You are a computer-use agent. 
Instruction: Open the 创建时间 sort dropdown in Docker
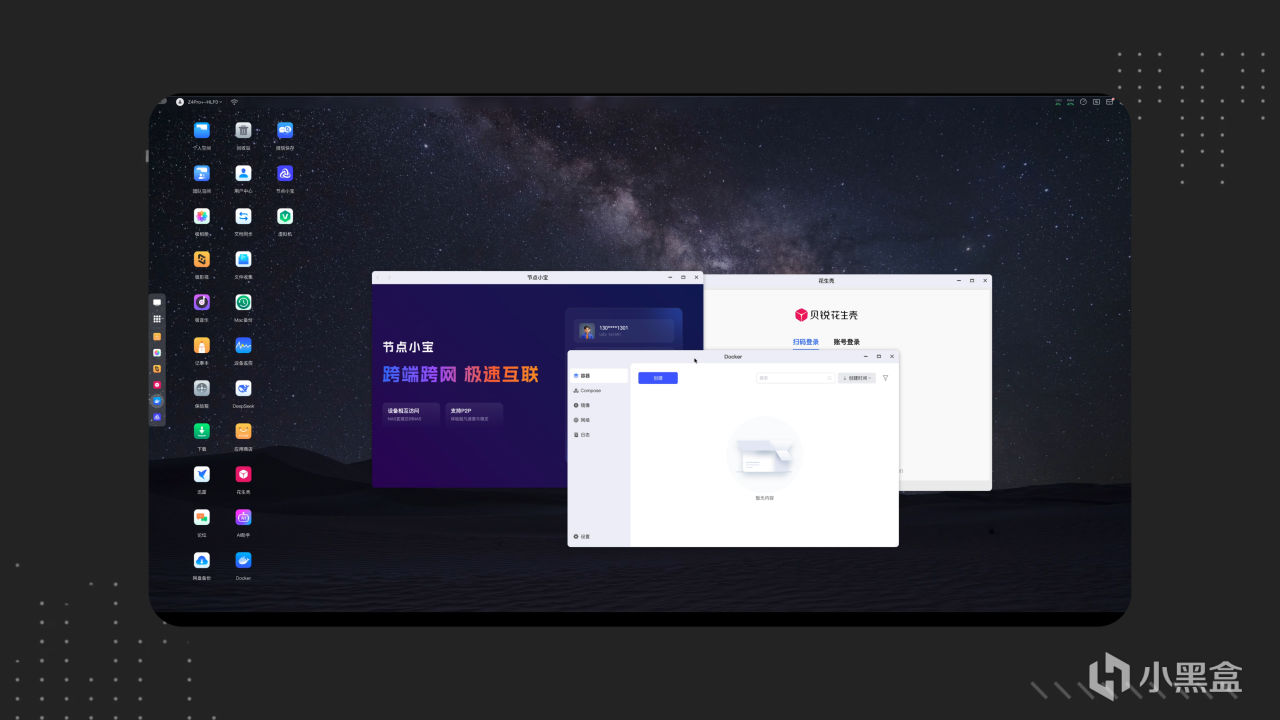tap(857, 378)
